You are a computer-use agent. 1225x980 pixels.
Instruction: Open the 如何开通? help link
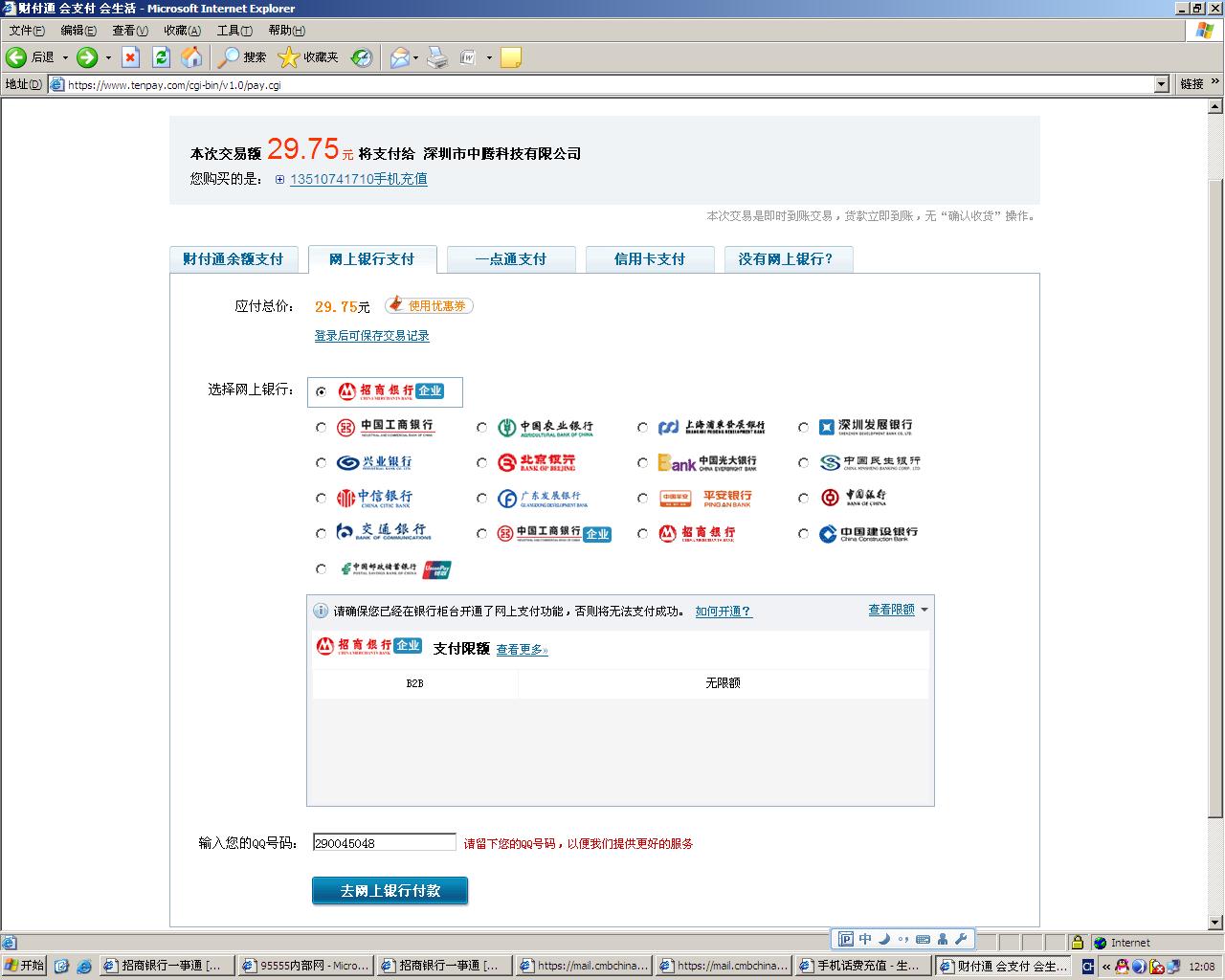[x=723, y=612]
